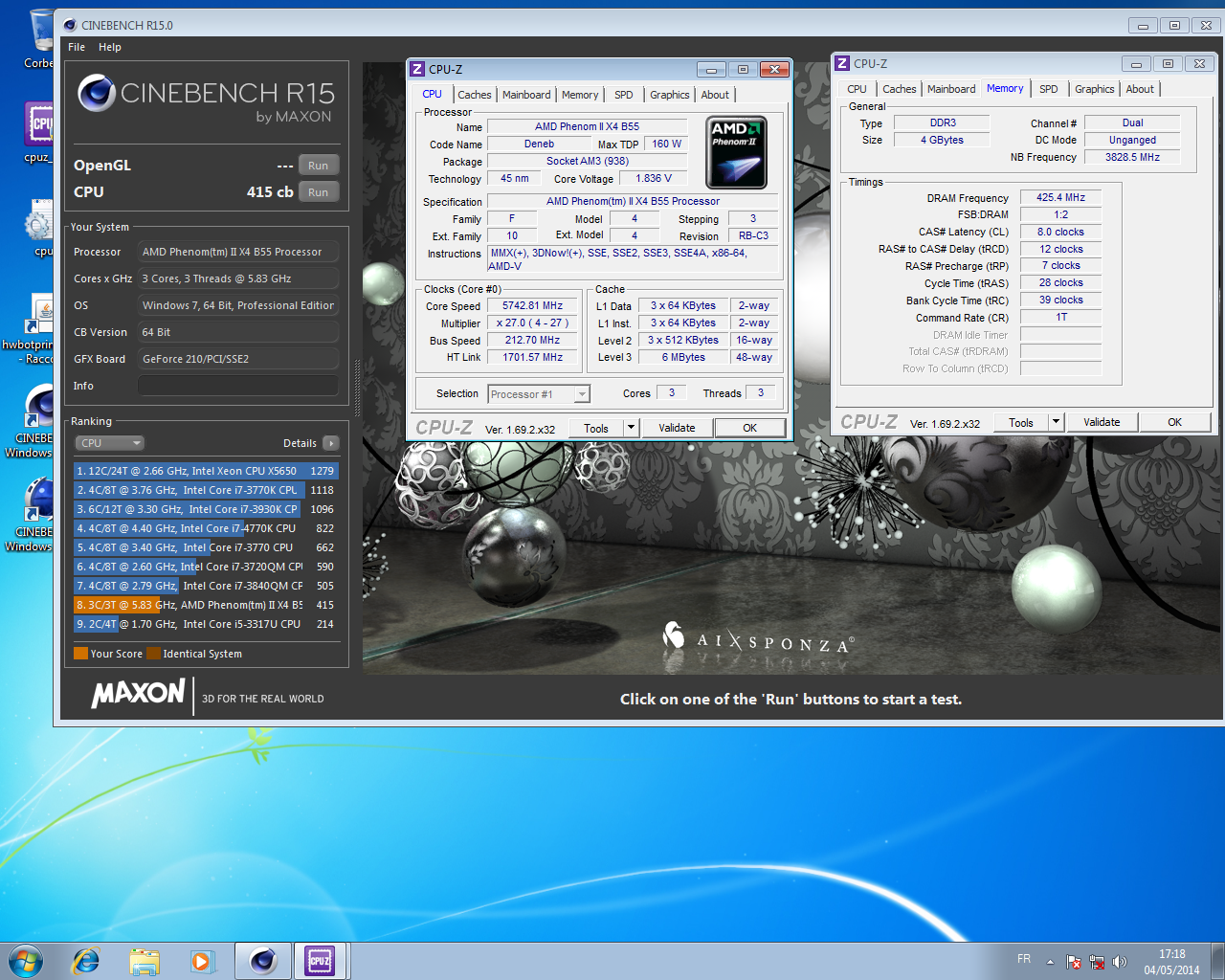
Task: Open Tools dropdown arrow in Memory CPU-Z
Action: [x=1056, y=422]
